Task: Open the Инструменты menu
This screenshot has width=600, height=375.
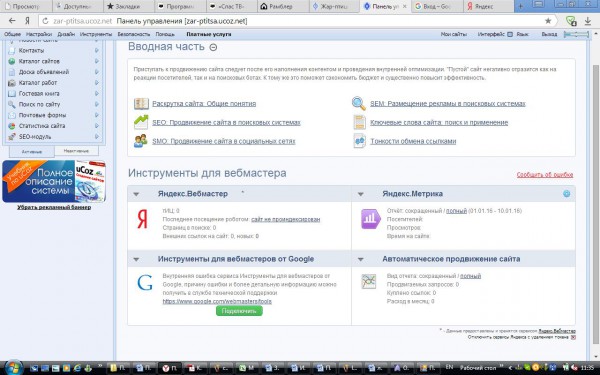Action: click(x=96, y=34)
